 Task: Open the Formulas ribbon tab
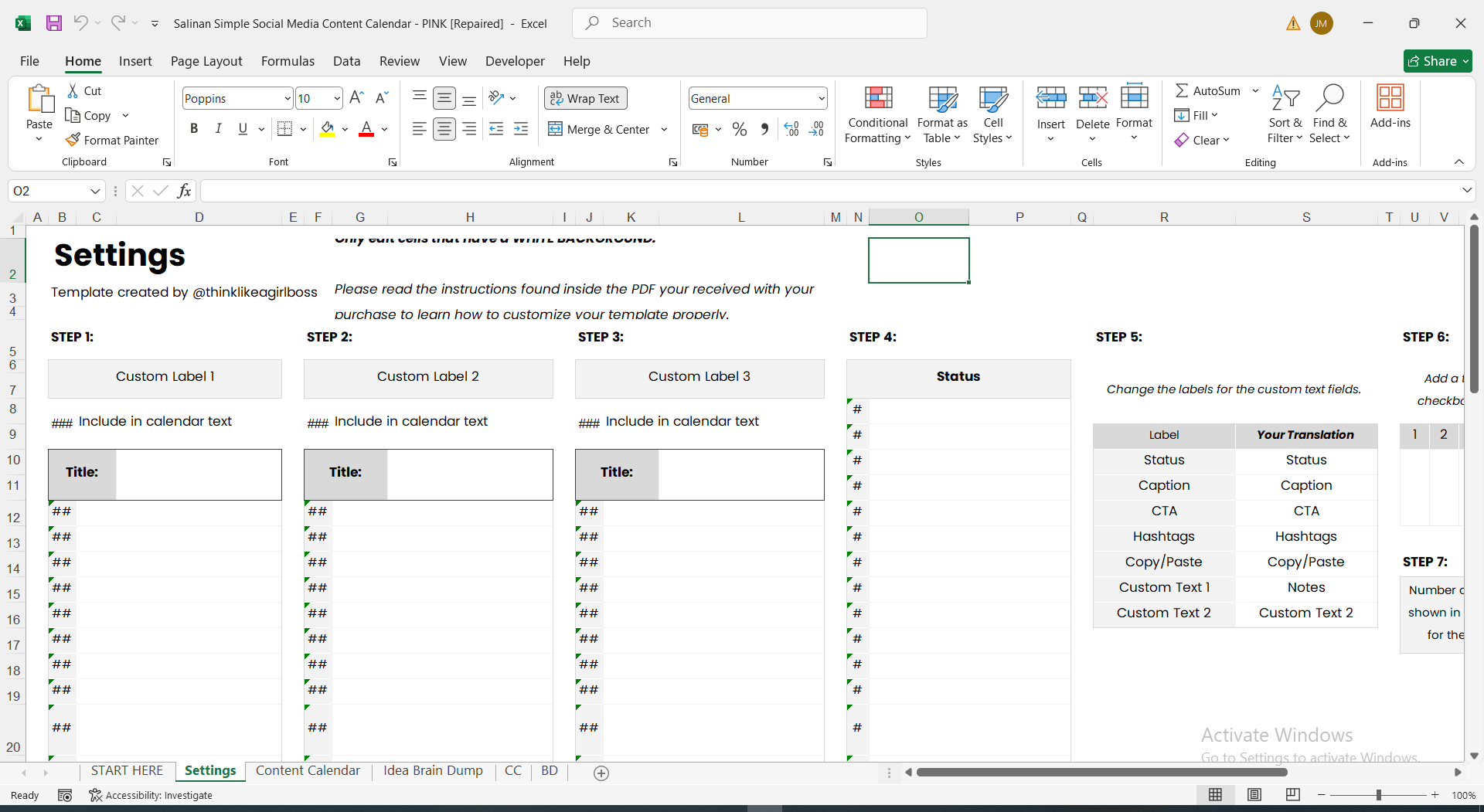[x=288, y=61]
